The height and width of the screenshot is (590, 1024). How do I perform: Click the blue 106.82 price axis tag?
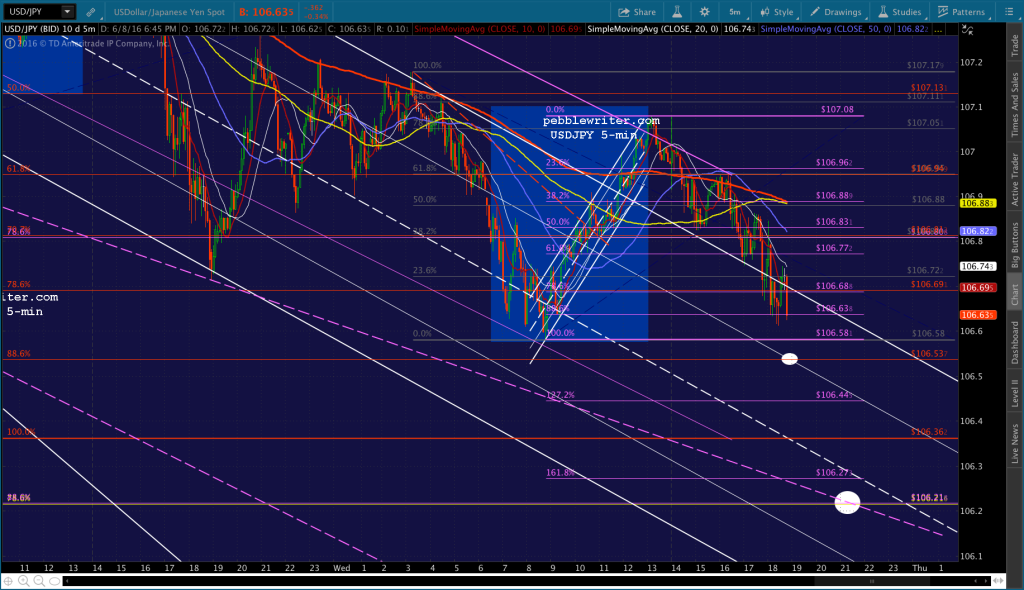978,231
